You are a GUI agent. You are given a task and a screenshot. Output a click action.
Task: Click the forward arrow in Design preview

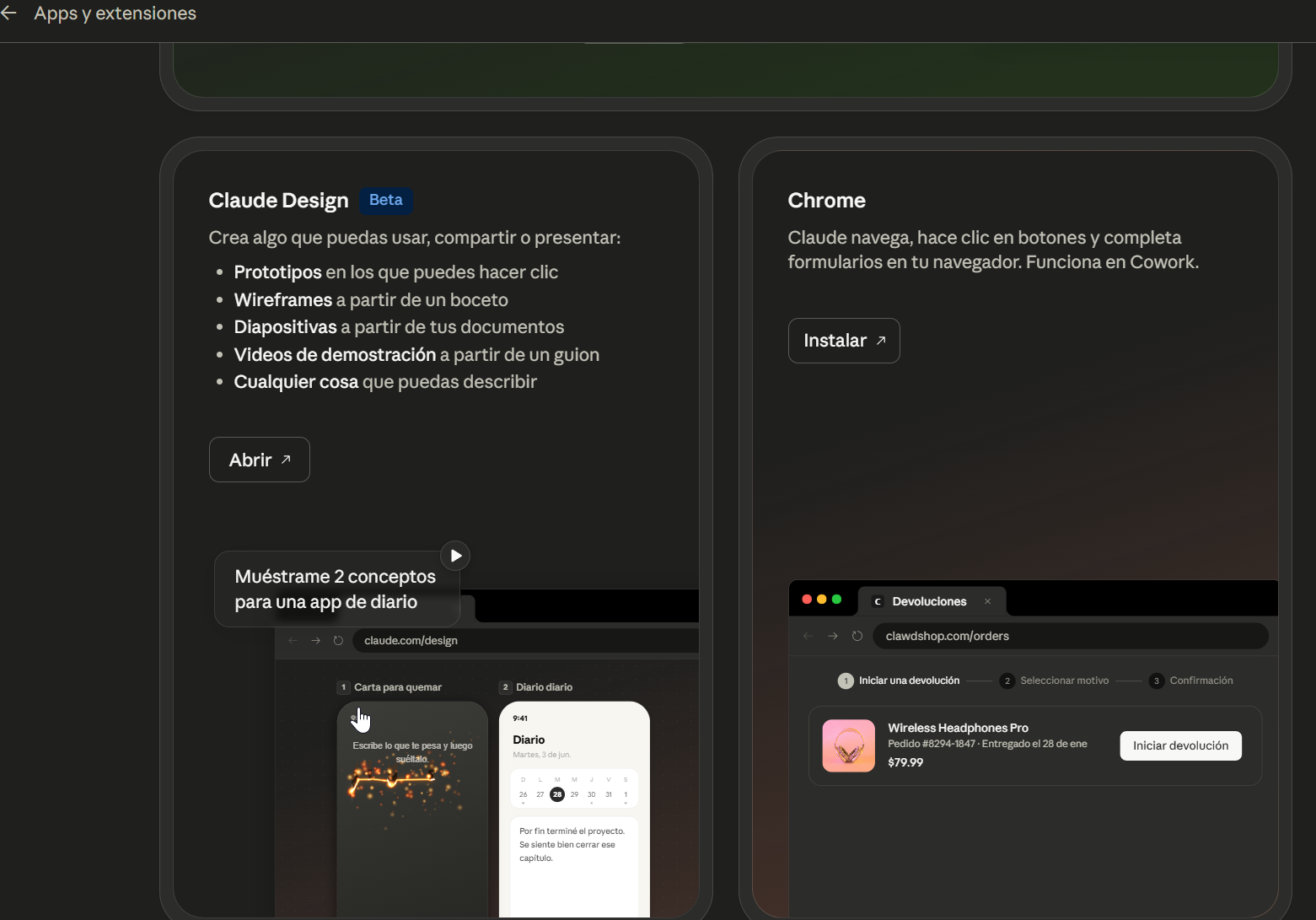pyautogui.click(x=316, y=641)
